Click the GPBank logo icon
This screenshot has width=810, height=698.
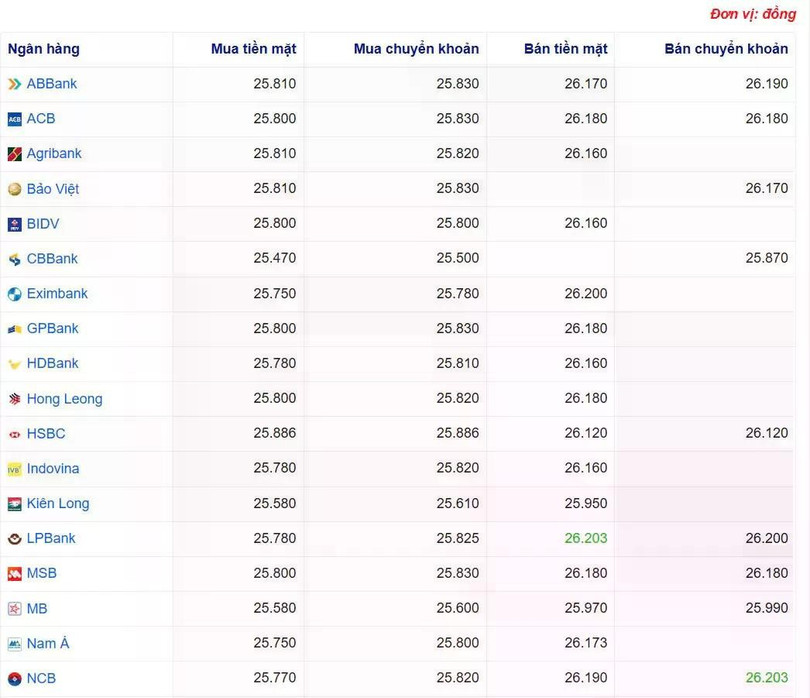coord(14,329)
